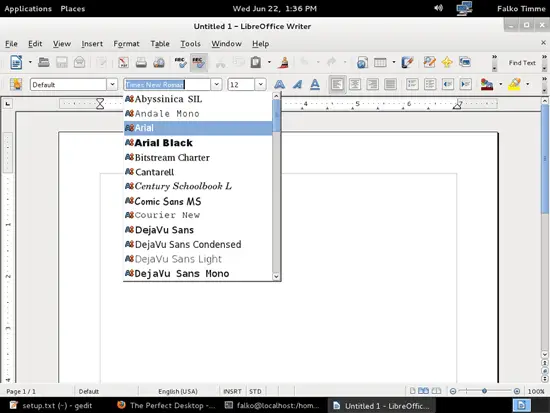Open the Tools menu

click(190, 44)
